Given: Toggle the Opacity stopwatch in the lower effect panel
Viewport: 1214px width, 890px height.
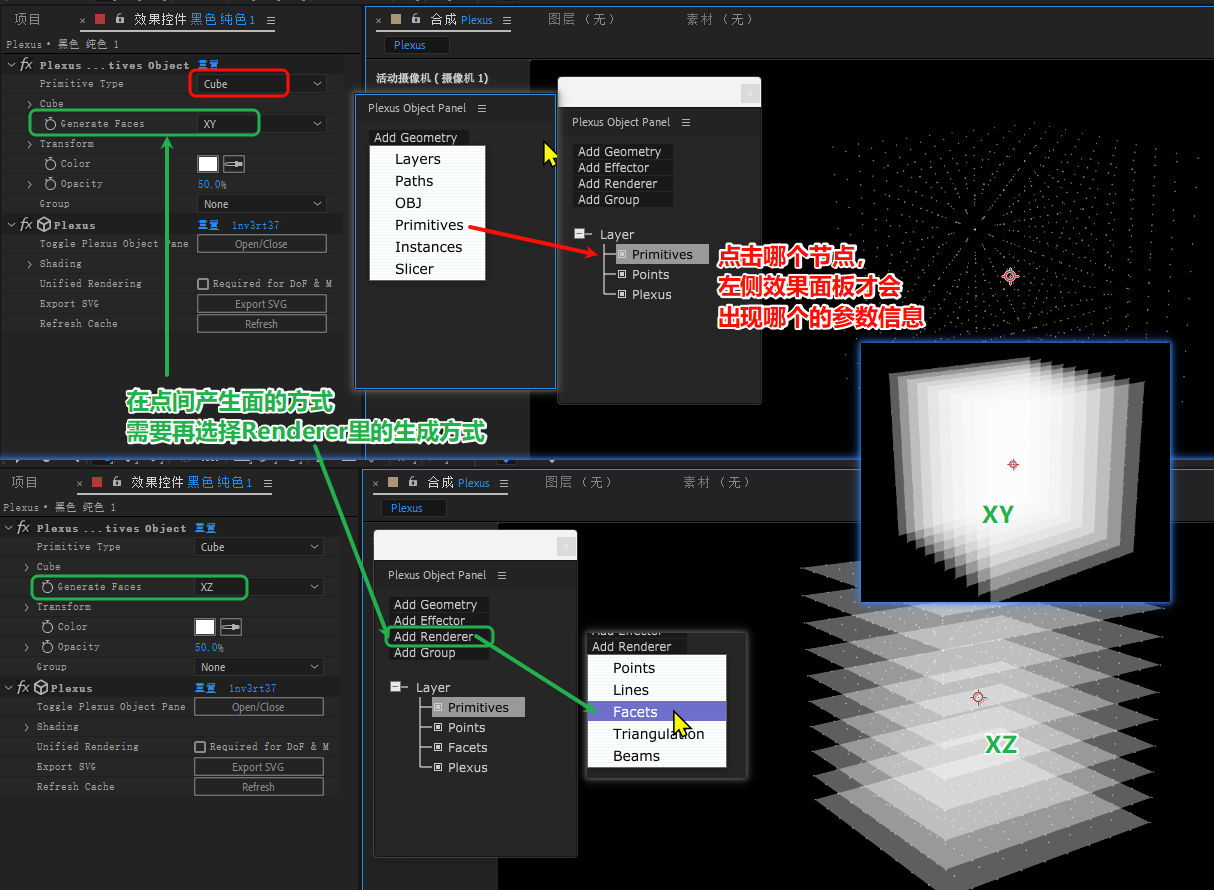Looking at the screenshot, I should tap(47, 647).
